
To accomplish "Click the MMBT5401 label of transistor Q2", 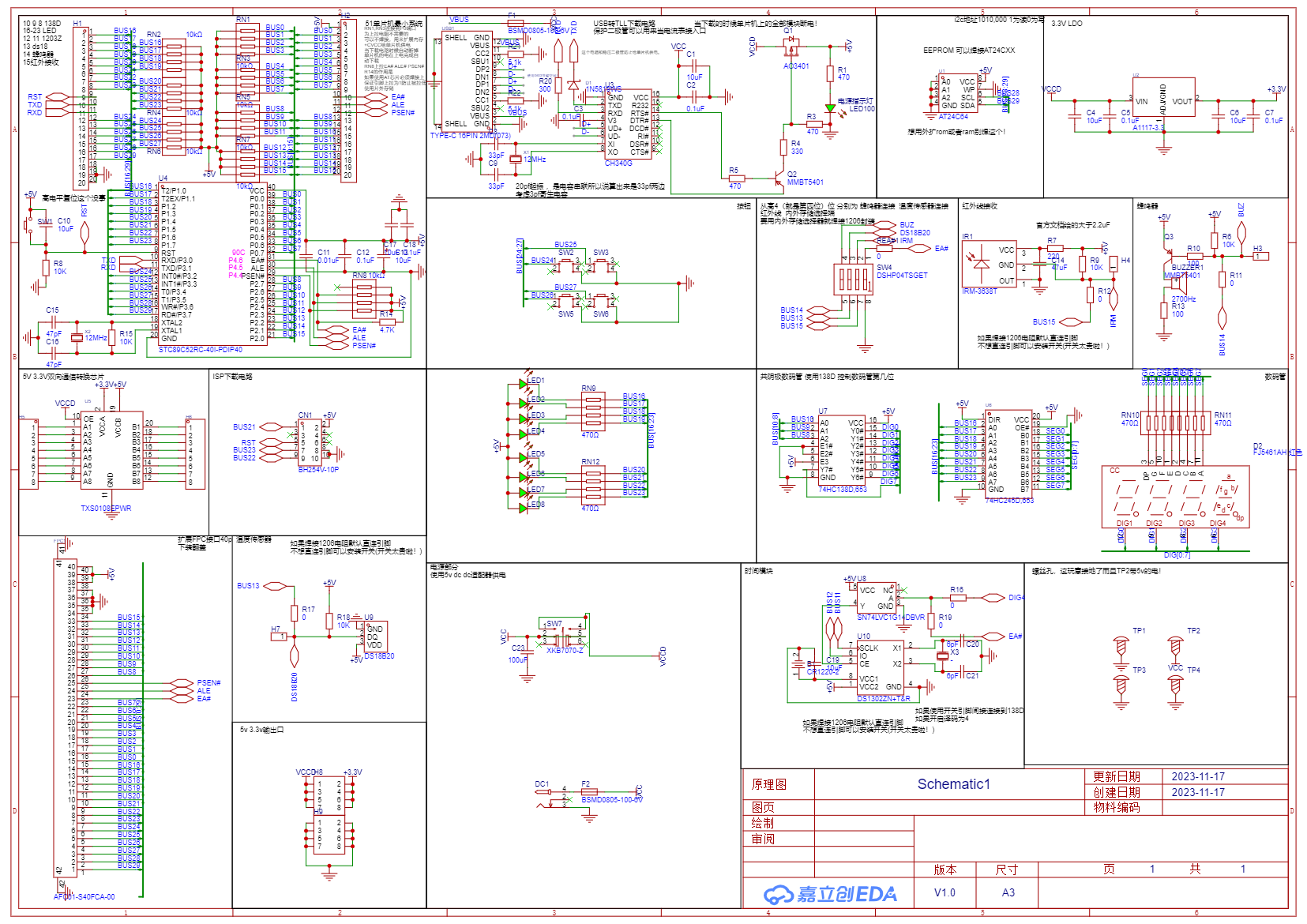I will 806,182.
